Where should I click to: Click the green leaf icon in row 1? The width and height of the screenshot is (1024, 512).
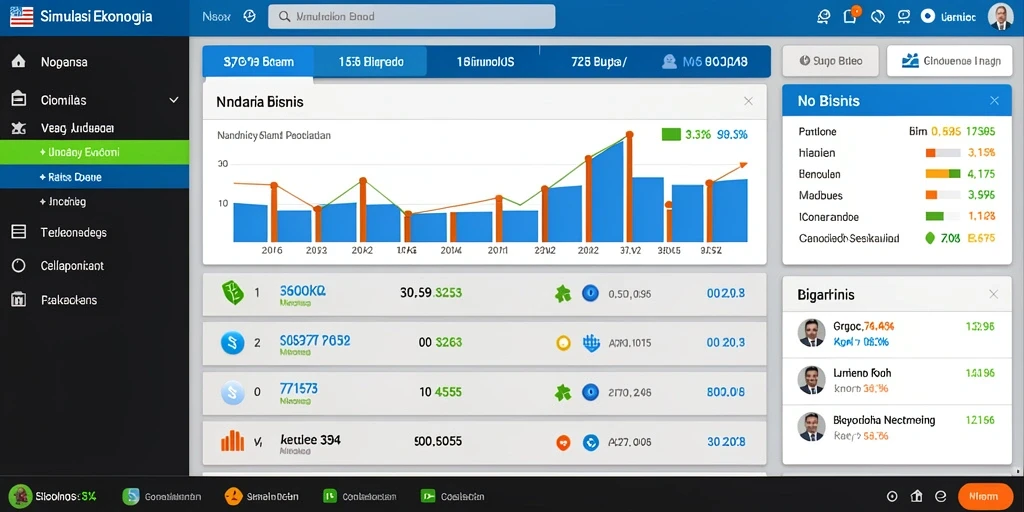(232, 293)
